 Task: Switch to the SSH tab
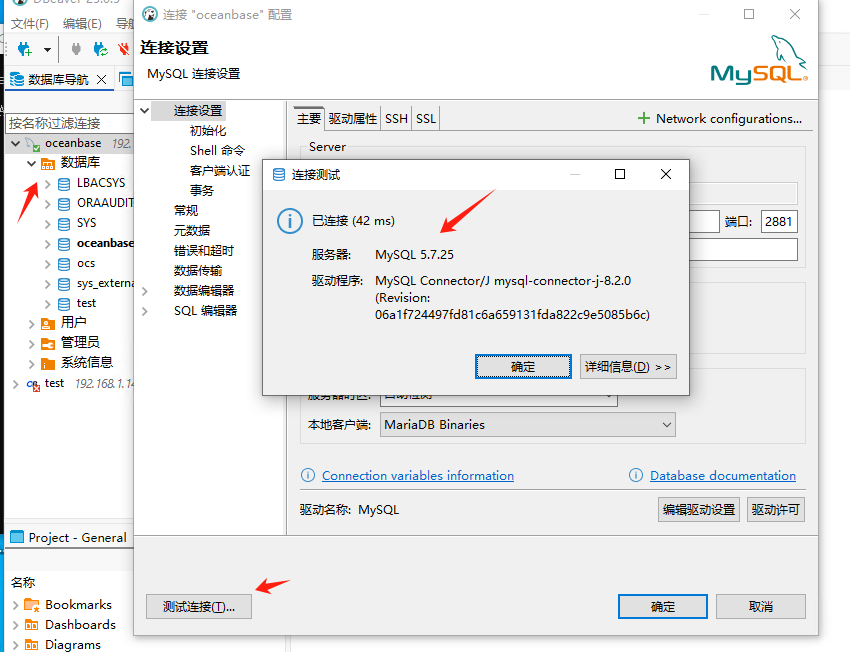click(396, 119)
